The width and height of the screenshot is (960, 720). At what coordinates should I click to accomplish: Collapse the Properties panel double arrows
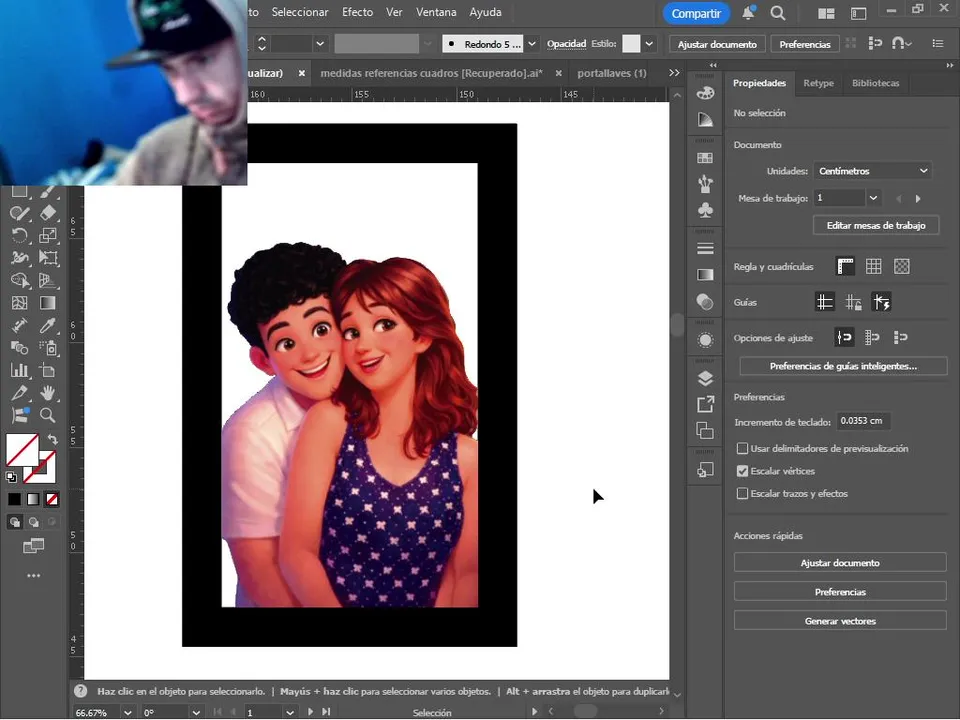coord(950,65)
